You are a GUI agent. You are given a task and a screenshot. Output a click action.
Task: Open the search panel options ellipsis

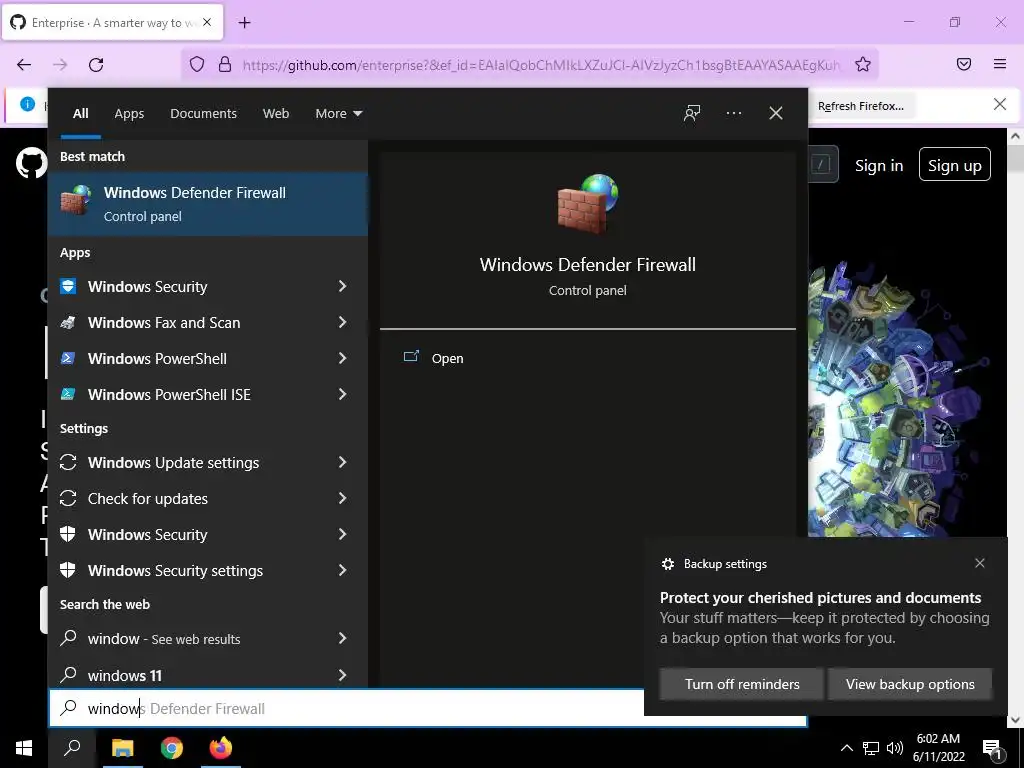(734, 113)
